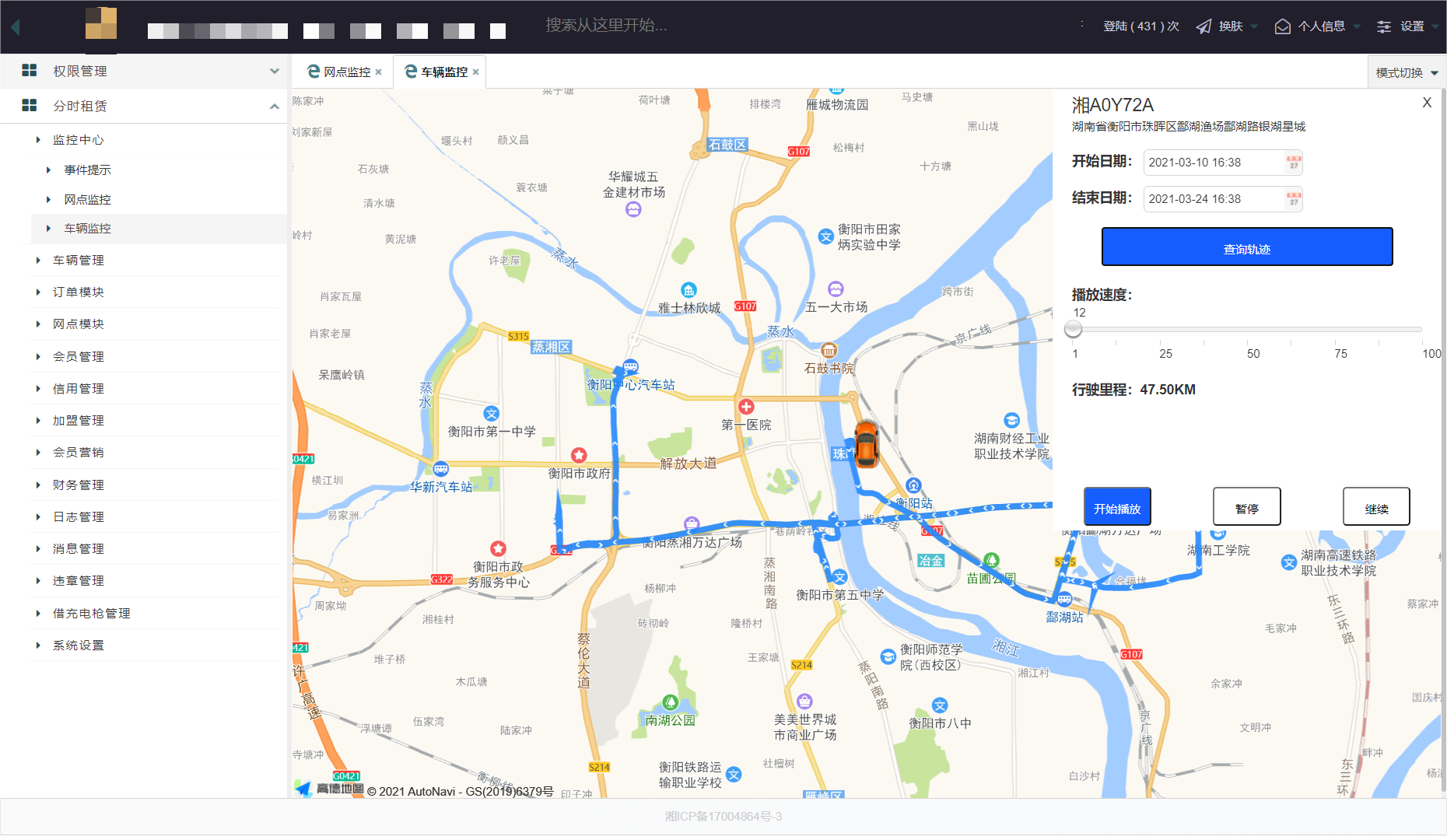
Task: Click the 石鼓书院 landmark marker
Action: tap(829, 350)
